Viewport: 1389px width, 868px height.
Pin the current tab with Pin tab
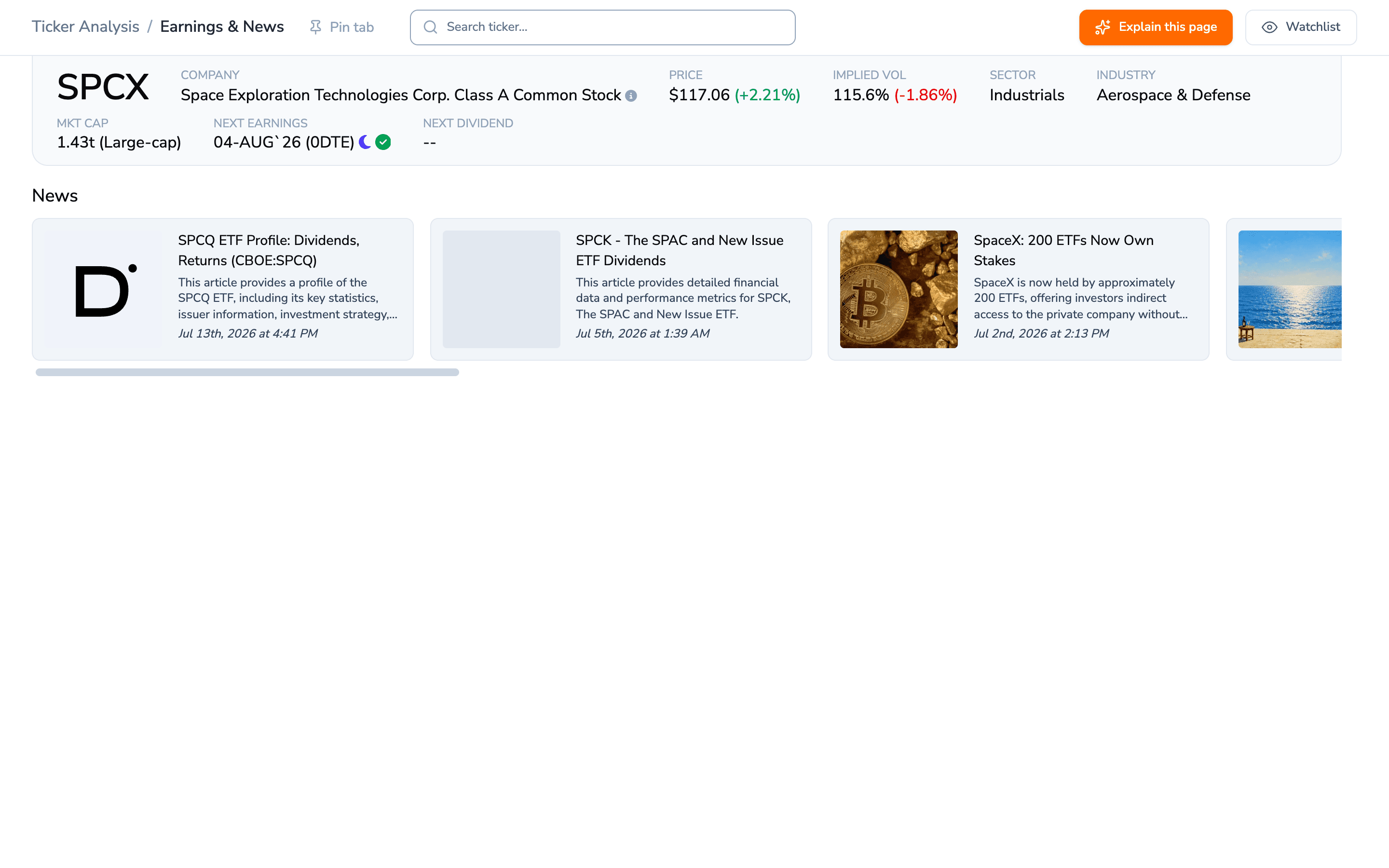click(x=341, y=27)
